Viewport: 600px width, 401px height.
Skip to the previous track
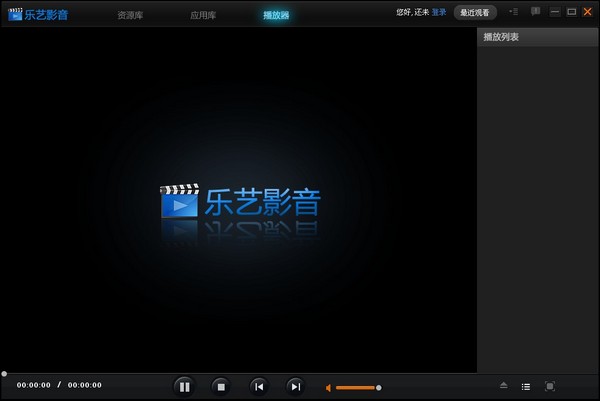coord(258,386)
